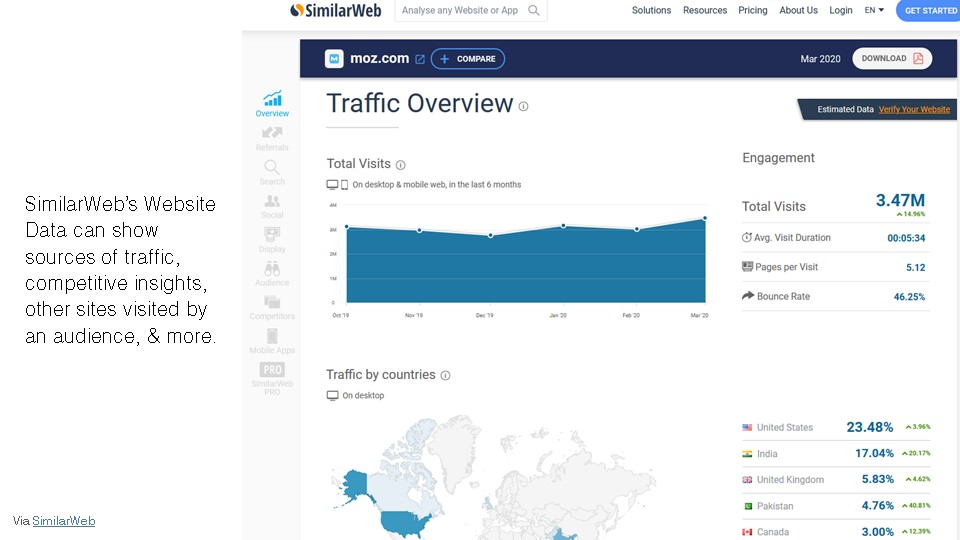Viewport: 960px width, 540px height.
Task: Click the 00:05:34 visit duration value
Action: 906,238
